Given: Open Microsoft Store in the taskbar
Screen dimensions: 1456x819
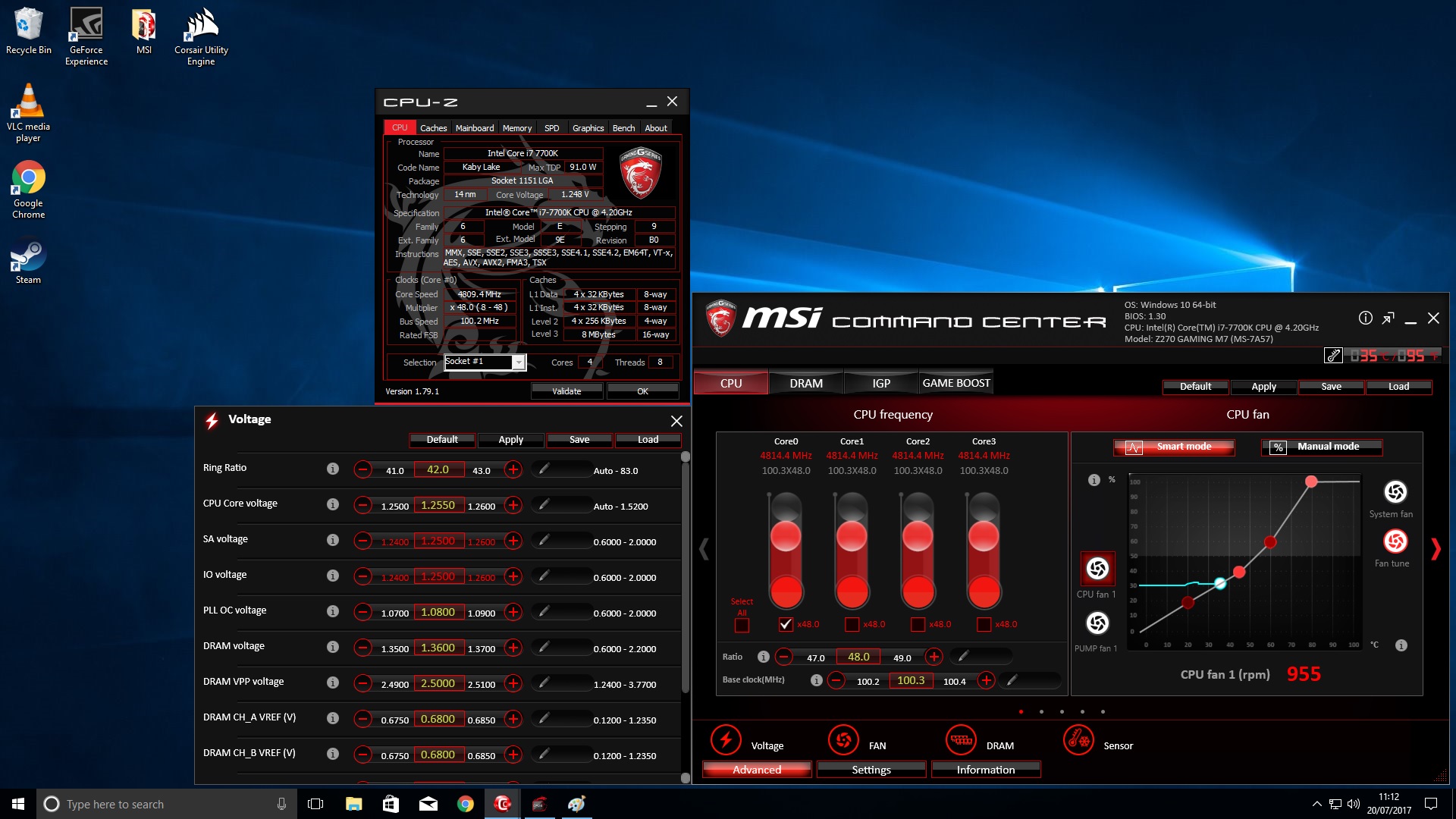Looking at the screenshot, I should pos(391,804).
